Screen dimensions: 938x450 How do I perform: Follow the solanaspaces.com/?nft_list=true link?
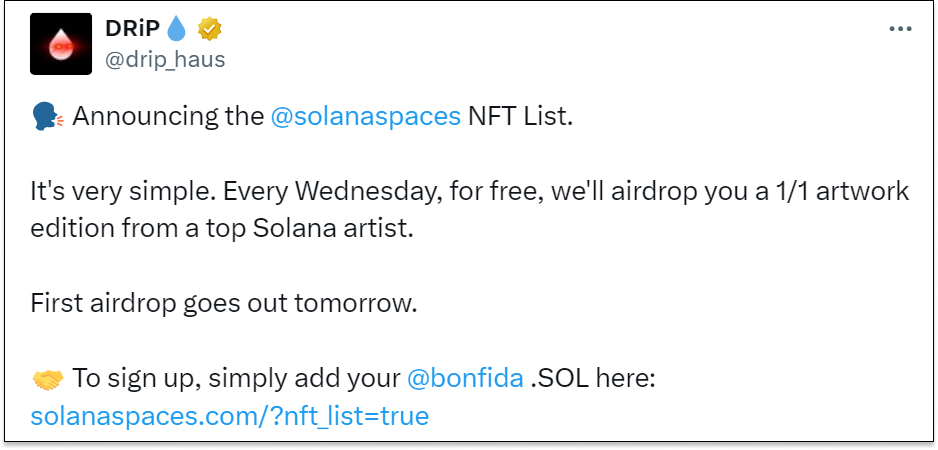(x=230, y=415)
